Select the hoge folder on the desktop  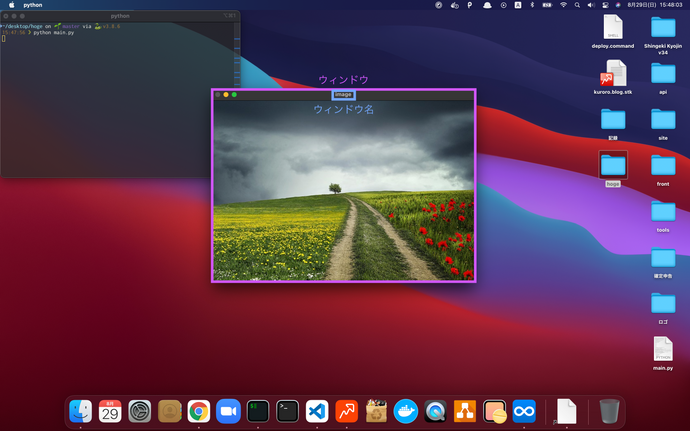click(x=613, y=169)
